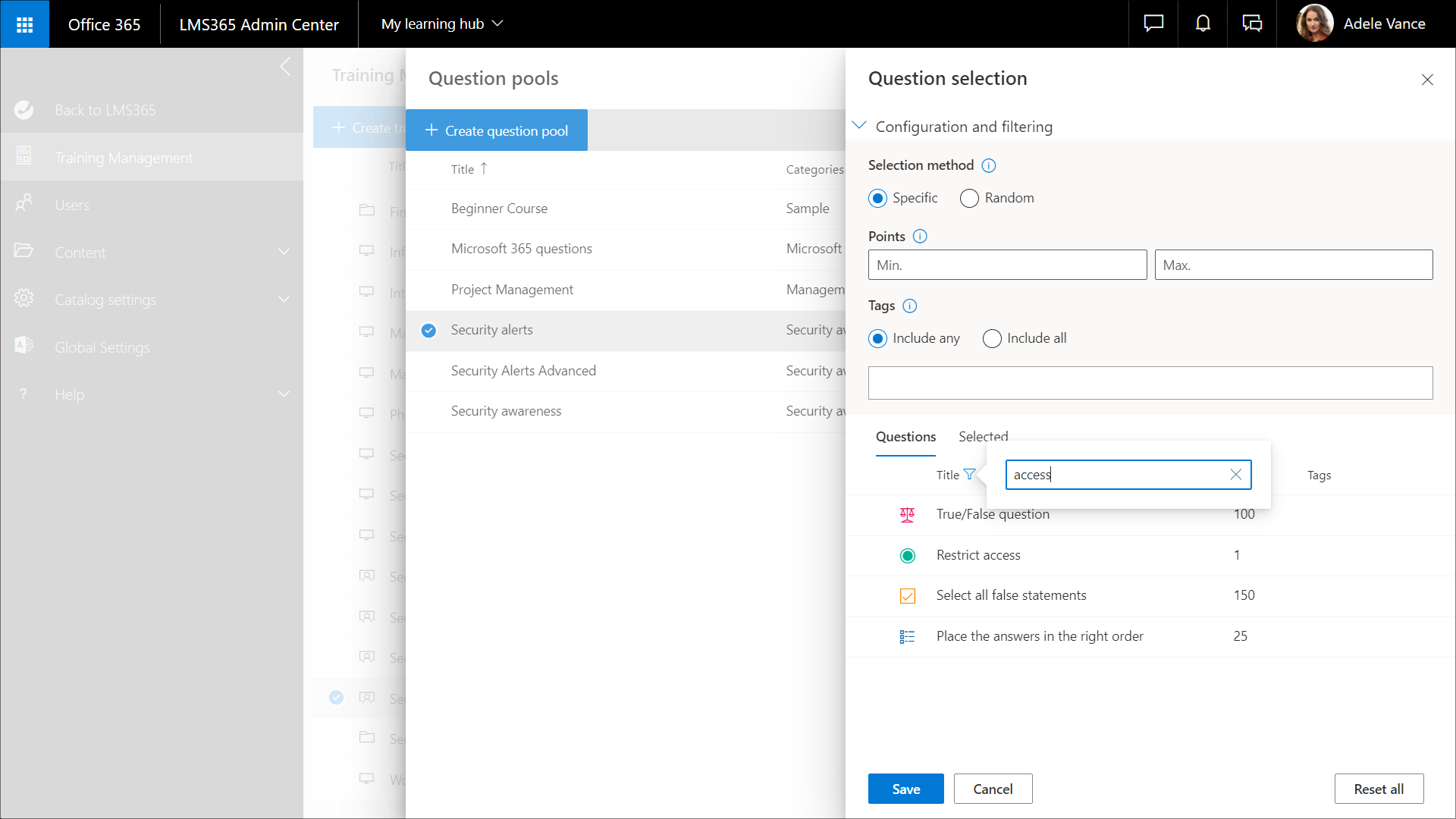1456x819 pixels.
Task: Click the Reset all button
Action: click(1378, 789)
